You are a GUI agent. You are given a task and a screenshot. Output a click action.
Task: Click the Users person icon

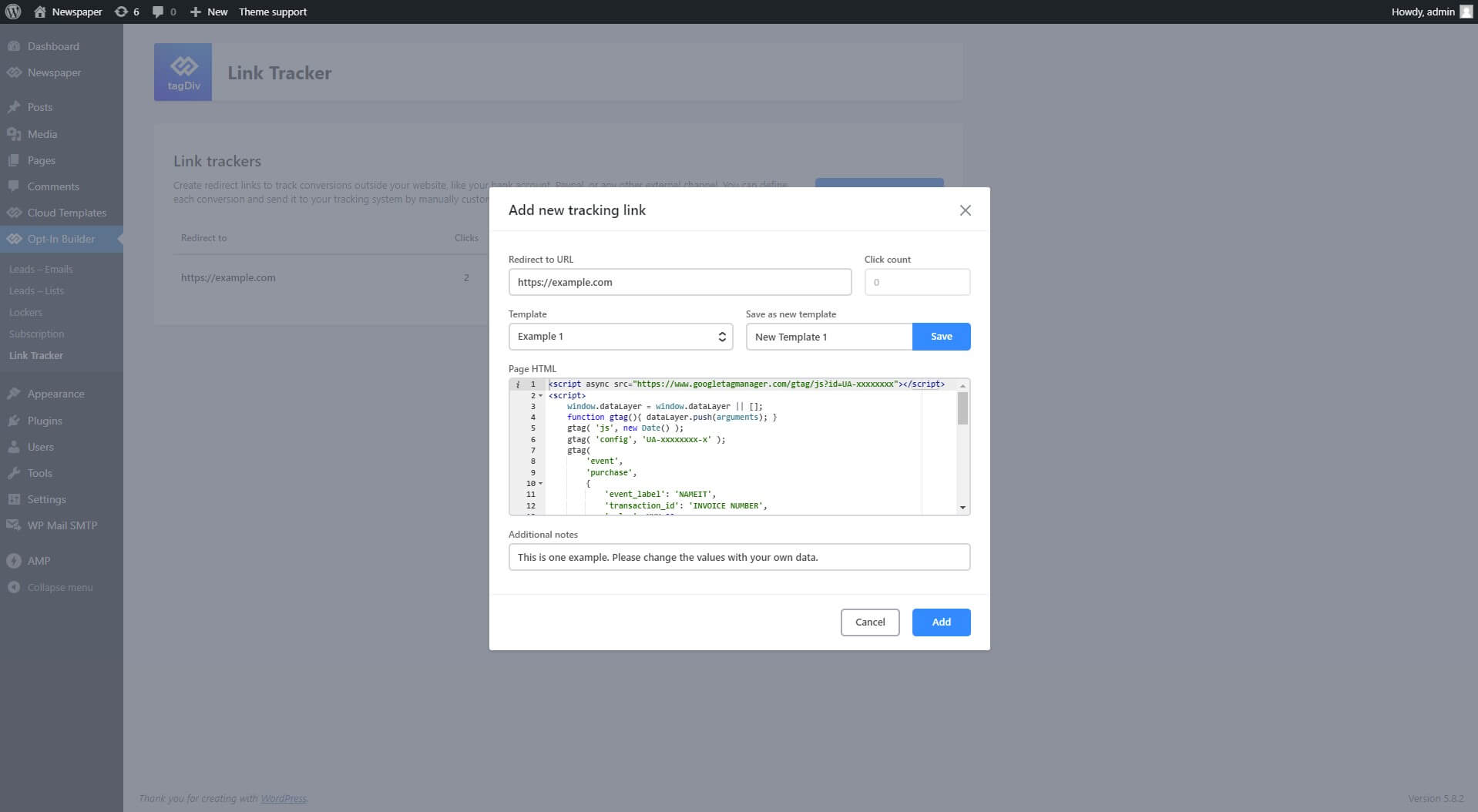pos(14,447)
